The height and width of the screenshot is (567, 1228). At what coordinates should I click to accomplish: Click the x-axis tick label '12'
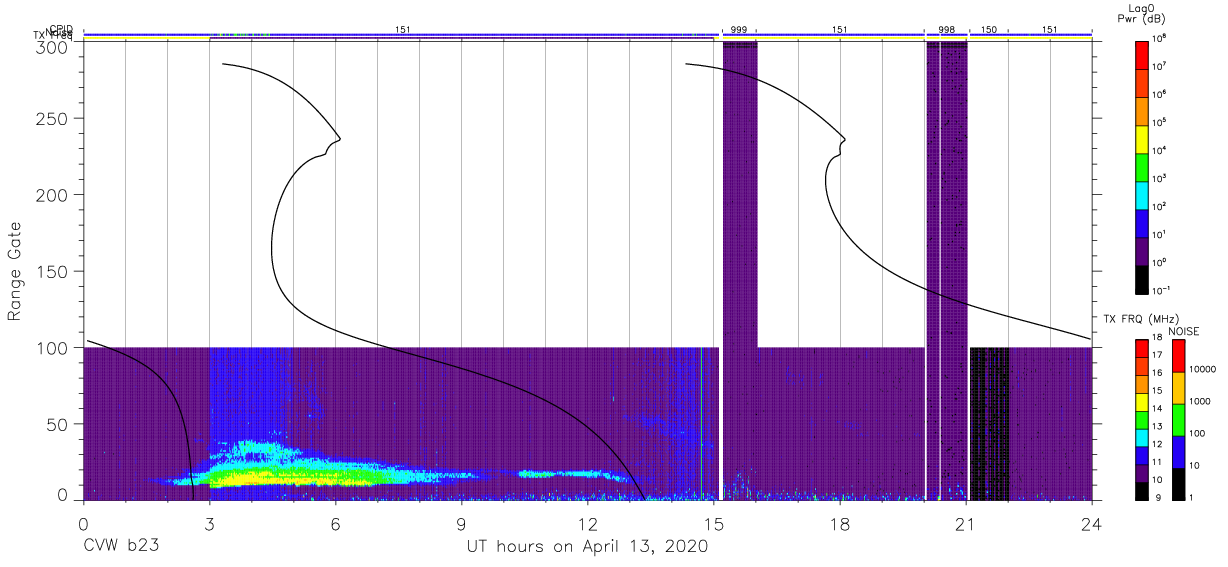pyautogui.click(x=587, y=522)
